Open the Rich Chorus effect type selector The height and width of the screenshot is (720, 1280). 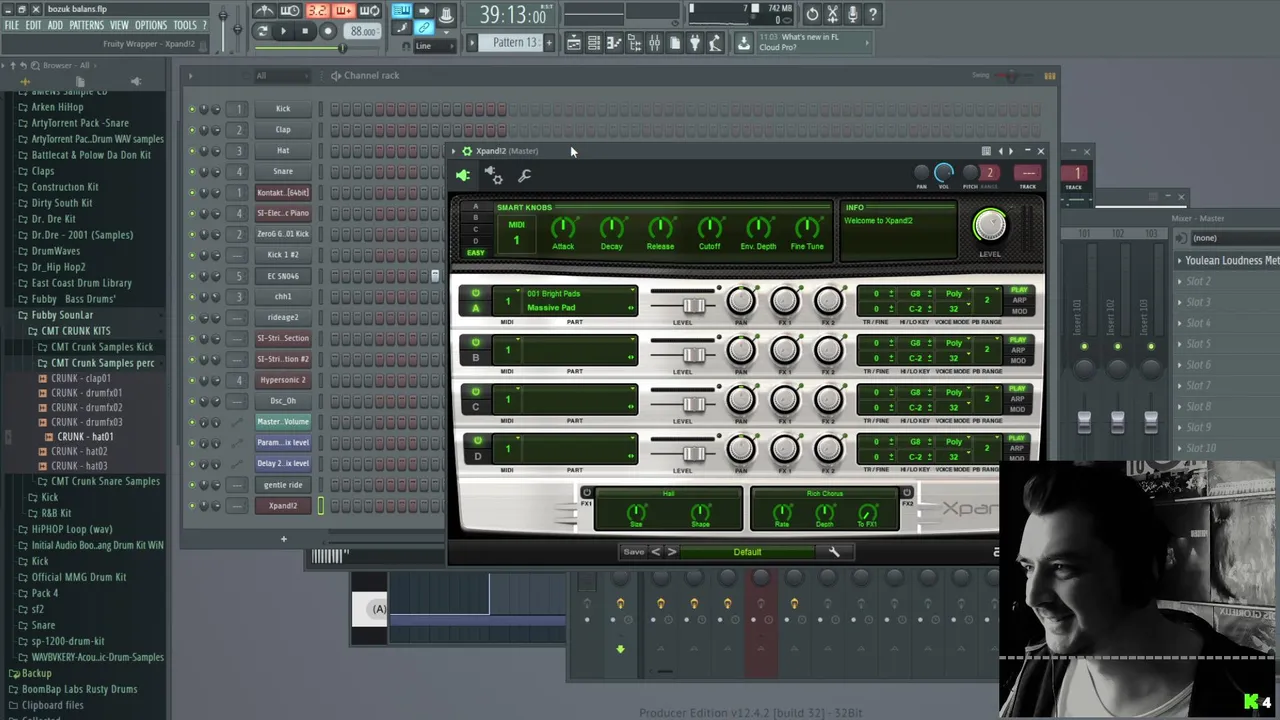pyautogui.click(x=825, y=494)
